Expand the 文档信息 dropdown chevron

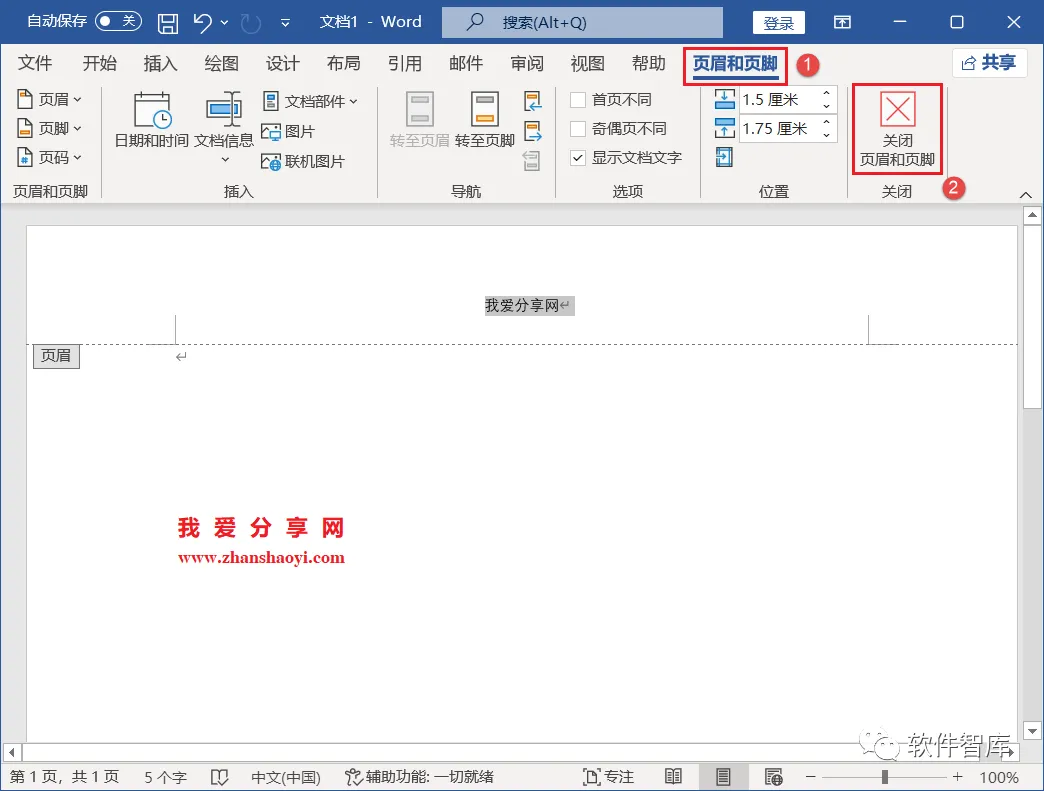click(225, 159)
